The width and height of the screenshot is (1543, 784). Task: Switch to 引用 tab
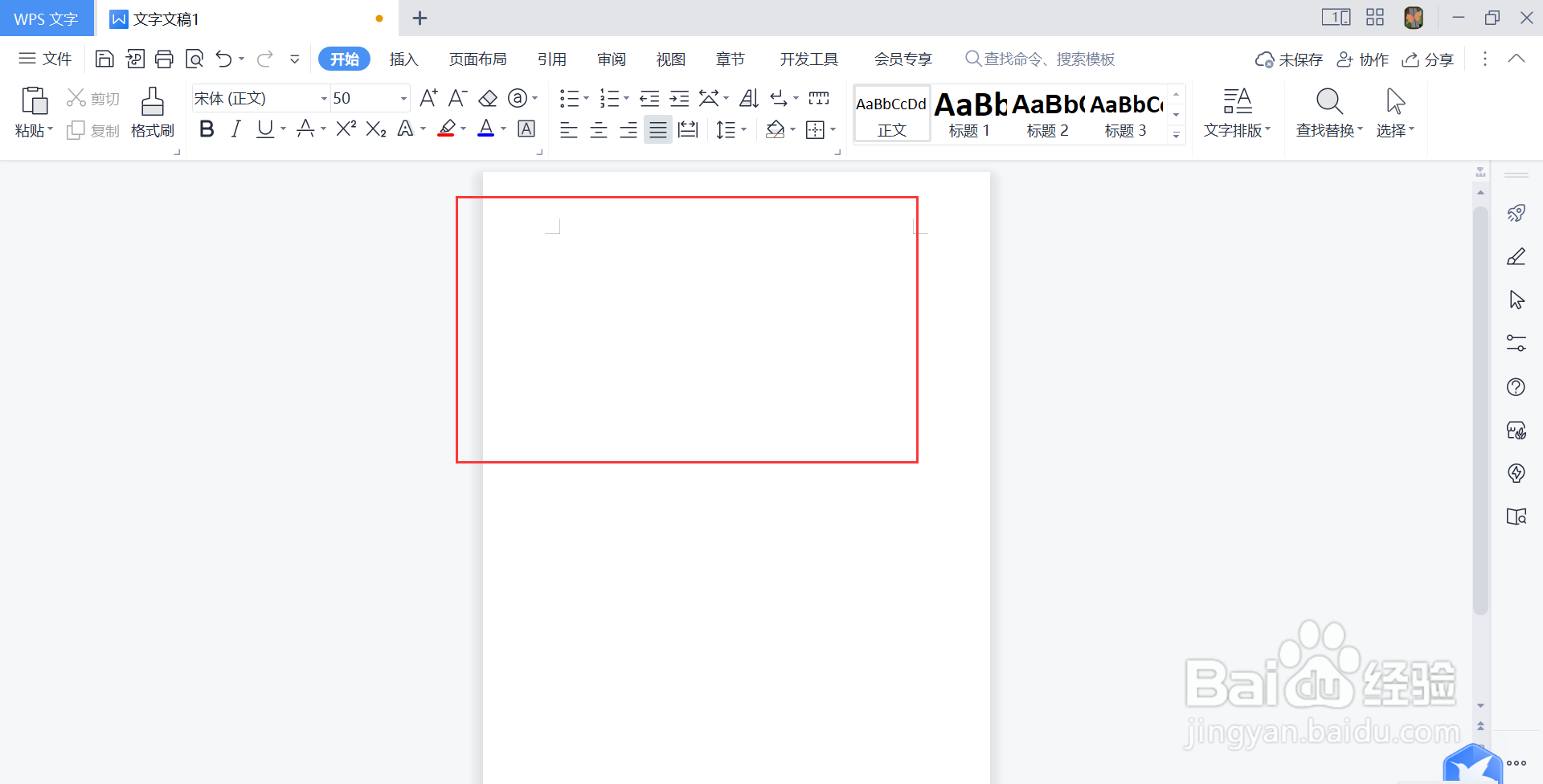552,59
